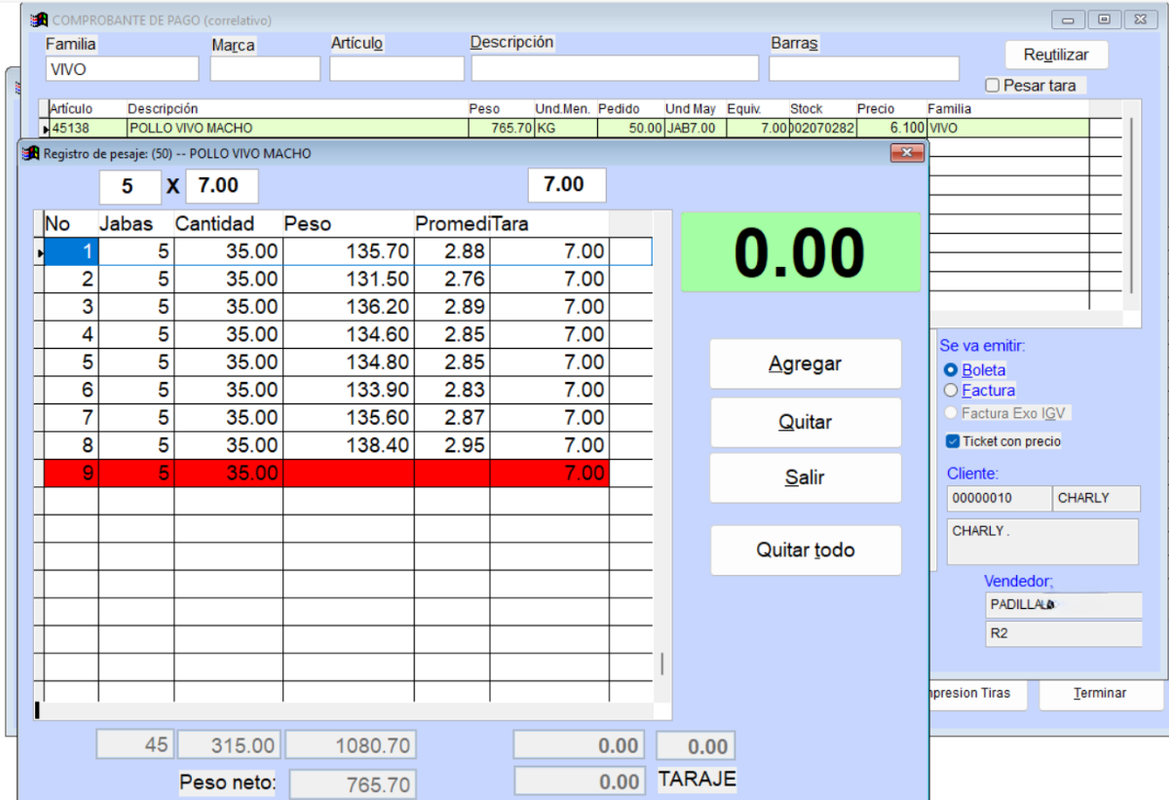
Task: Click the Cliente code field 00000010
Action: click(998, 498)
